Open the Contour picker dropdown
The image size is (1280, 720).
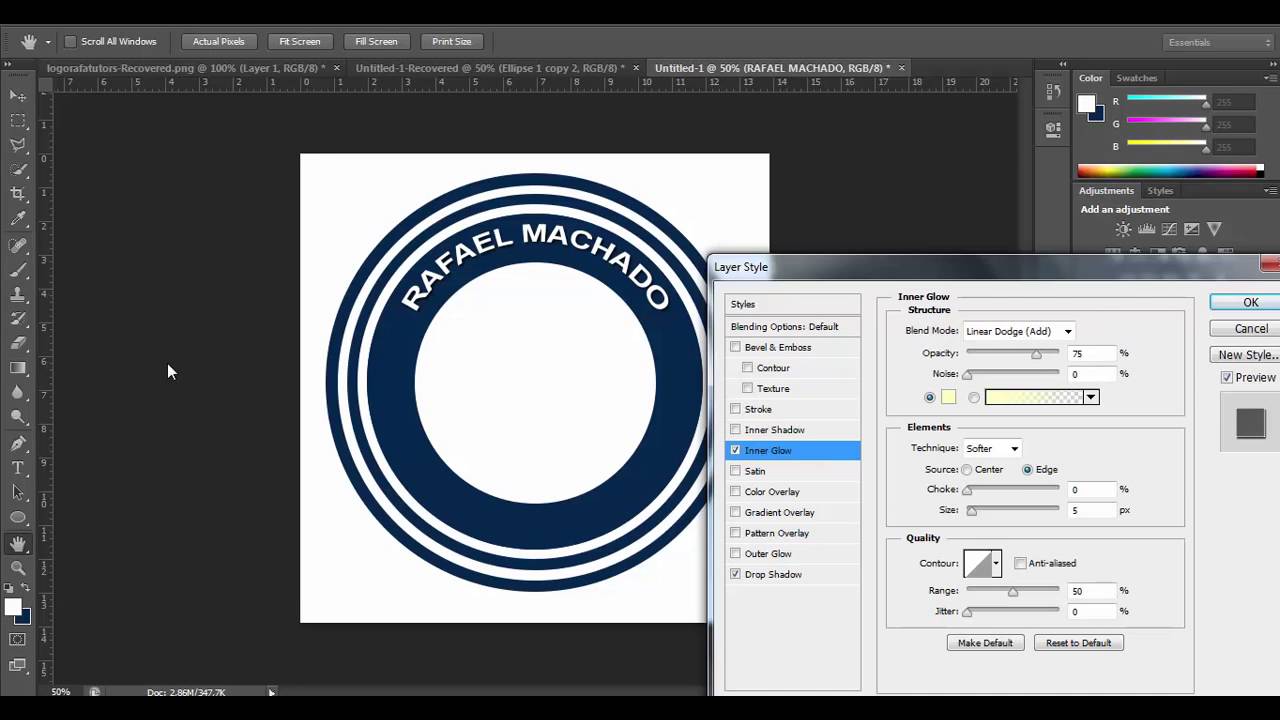996,563
